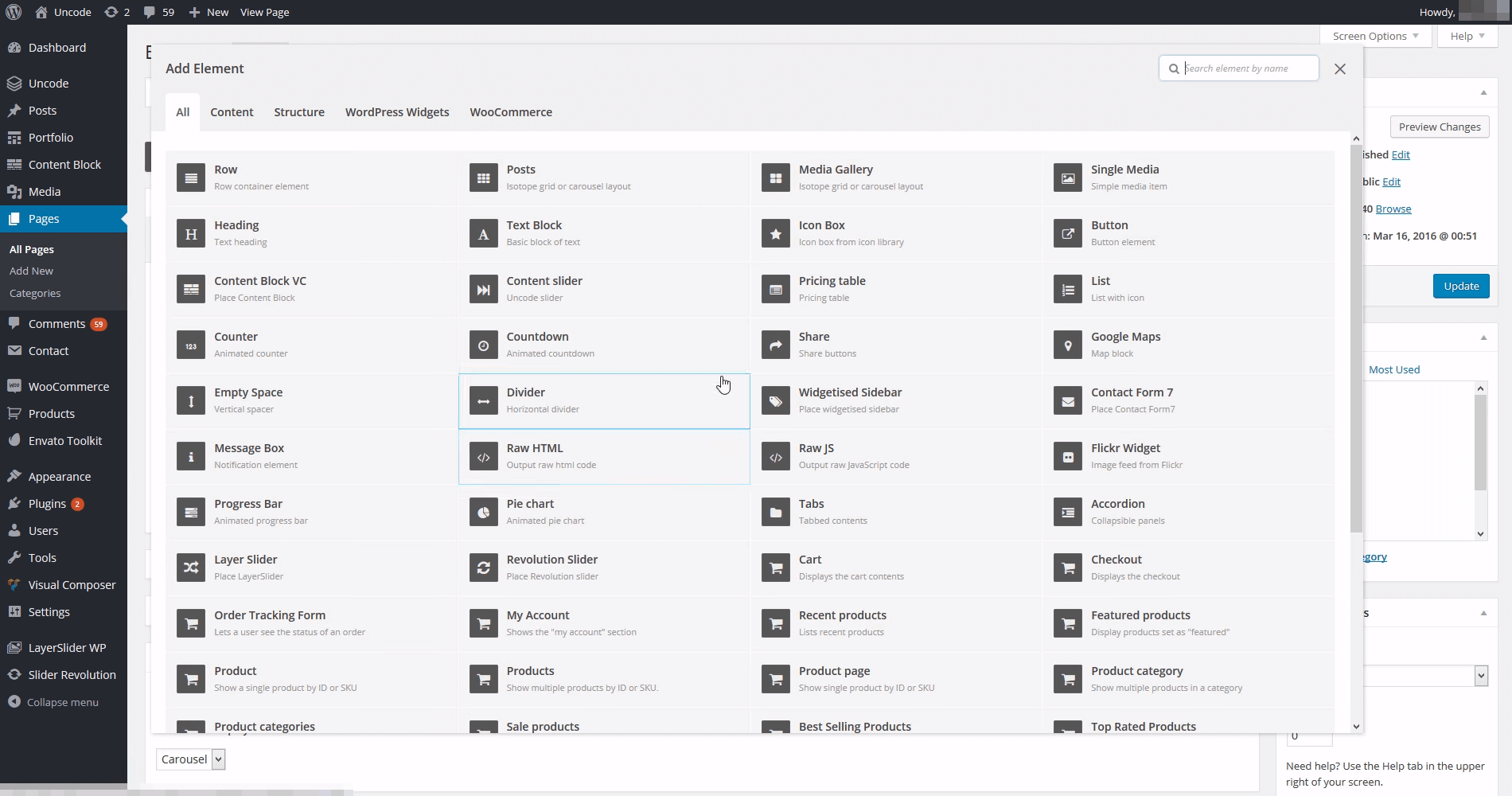The height and width of the screenshot is (796, 1512).
Task: Insert an Empty Space spacer
Action: pos(311,401)
